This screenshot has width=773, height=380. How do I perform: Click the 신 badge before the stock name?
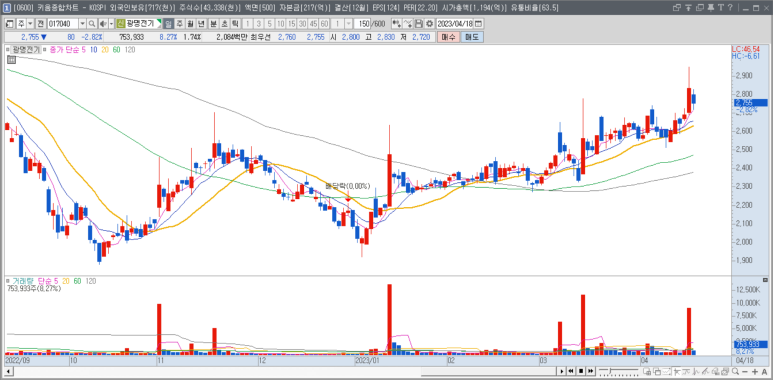coord(120,24)
